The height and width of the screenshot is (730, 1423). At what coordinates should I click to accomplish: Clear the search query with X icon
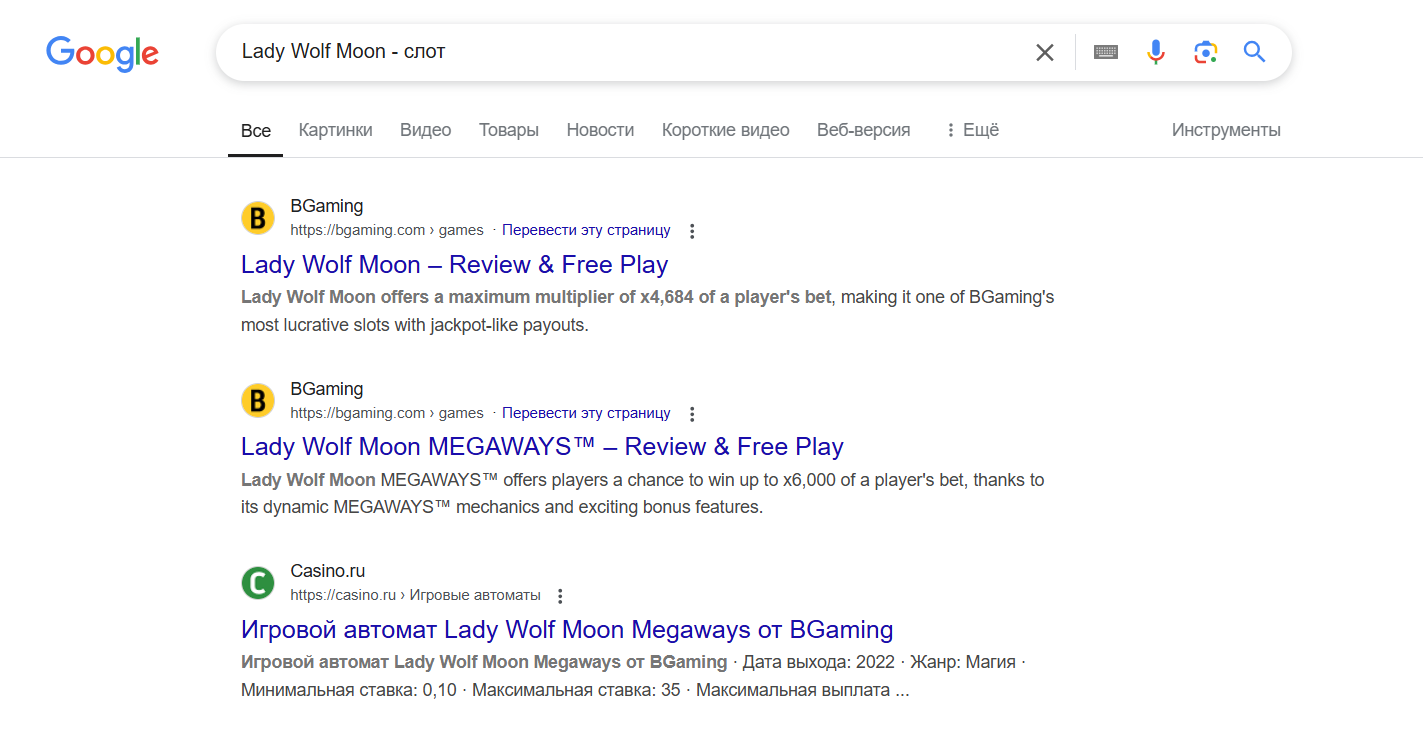[x=1045, y=52]
